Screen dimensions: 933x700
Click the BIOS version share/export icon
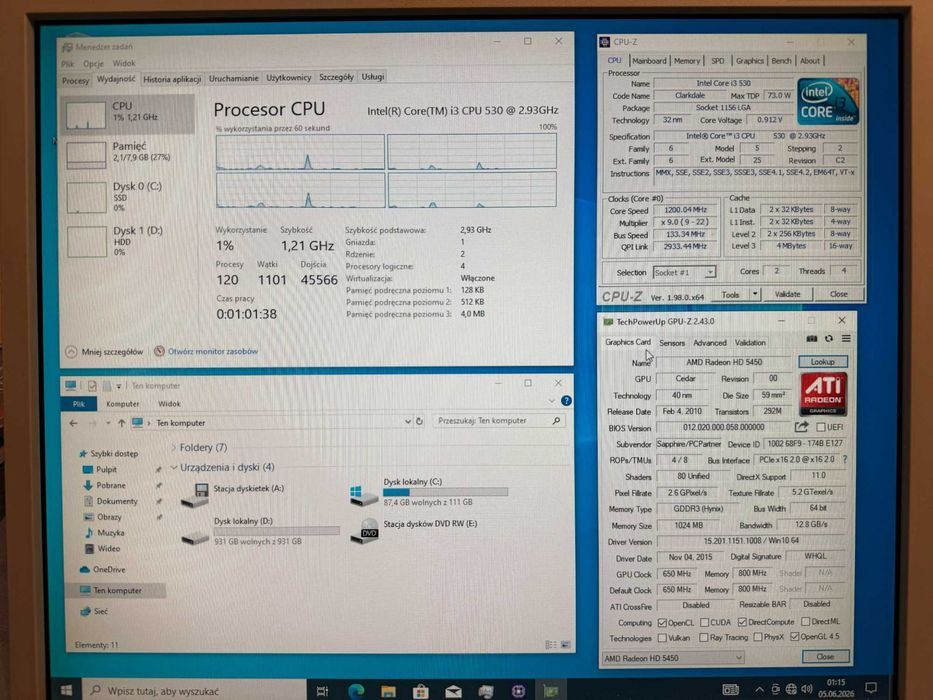pyautogui.click(x=801, y=427)
